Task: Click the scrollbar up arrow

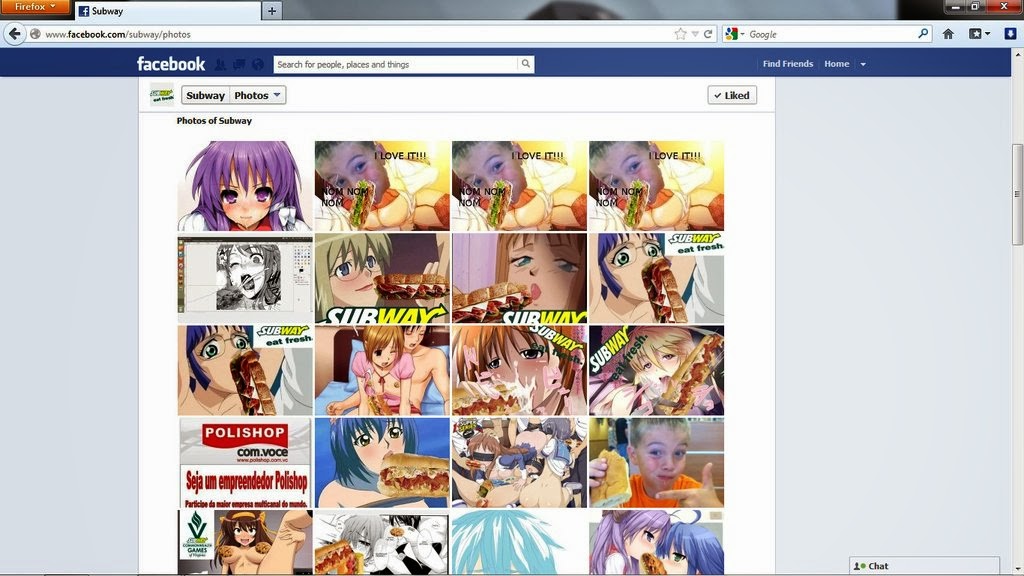Action: click(x=1017, y=55)
